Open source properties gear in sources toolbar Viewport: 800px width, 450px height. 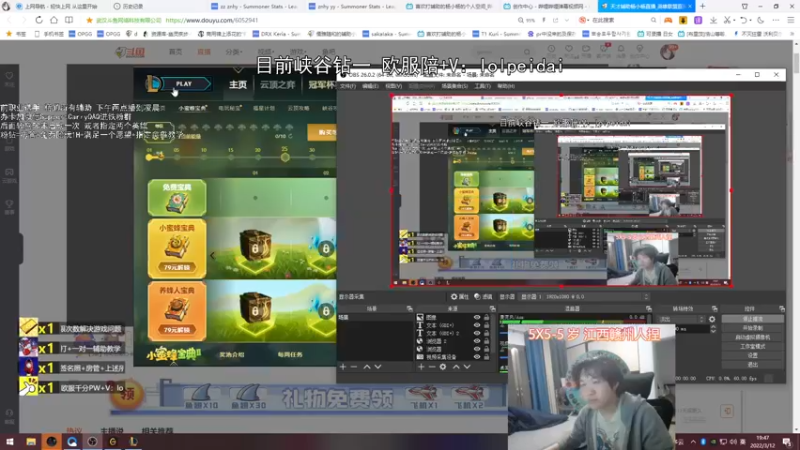pos(443,367)
